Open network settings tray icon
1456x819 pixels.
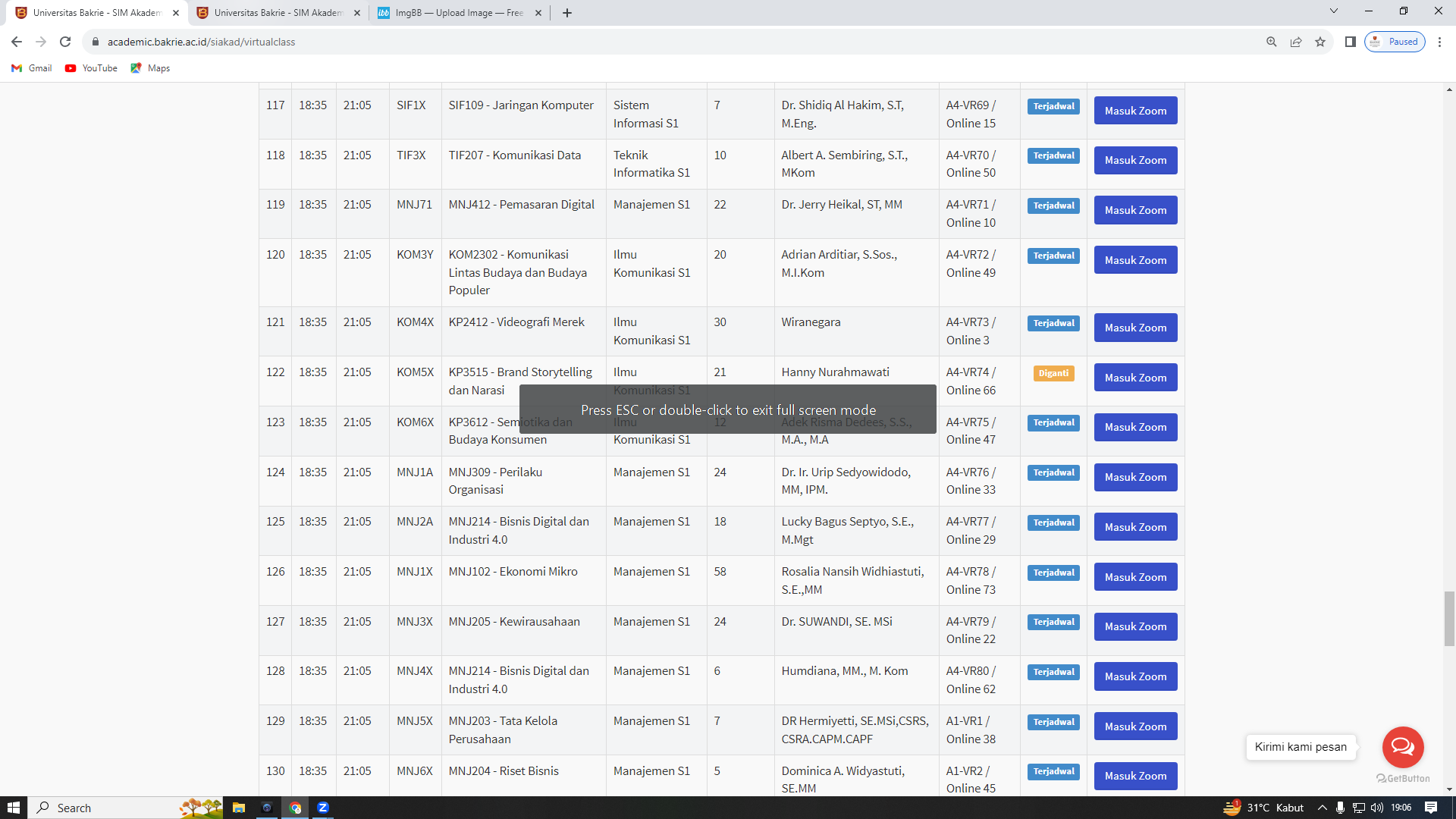(1358, 808)
